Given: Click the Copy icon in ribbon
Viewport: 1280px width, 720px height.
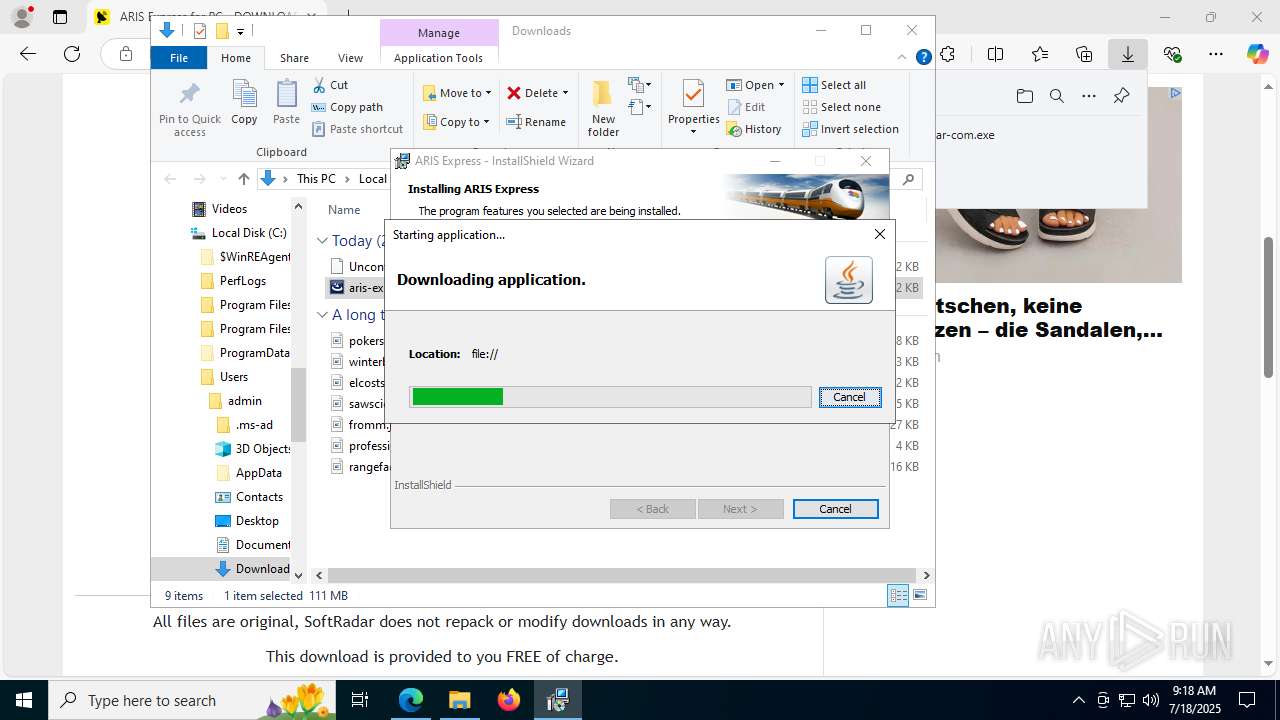Looking at the screenshot, I should pos(244,94).
